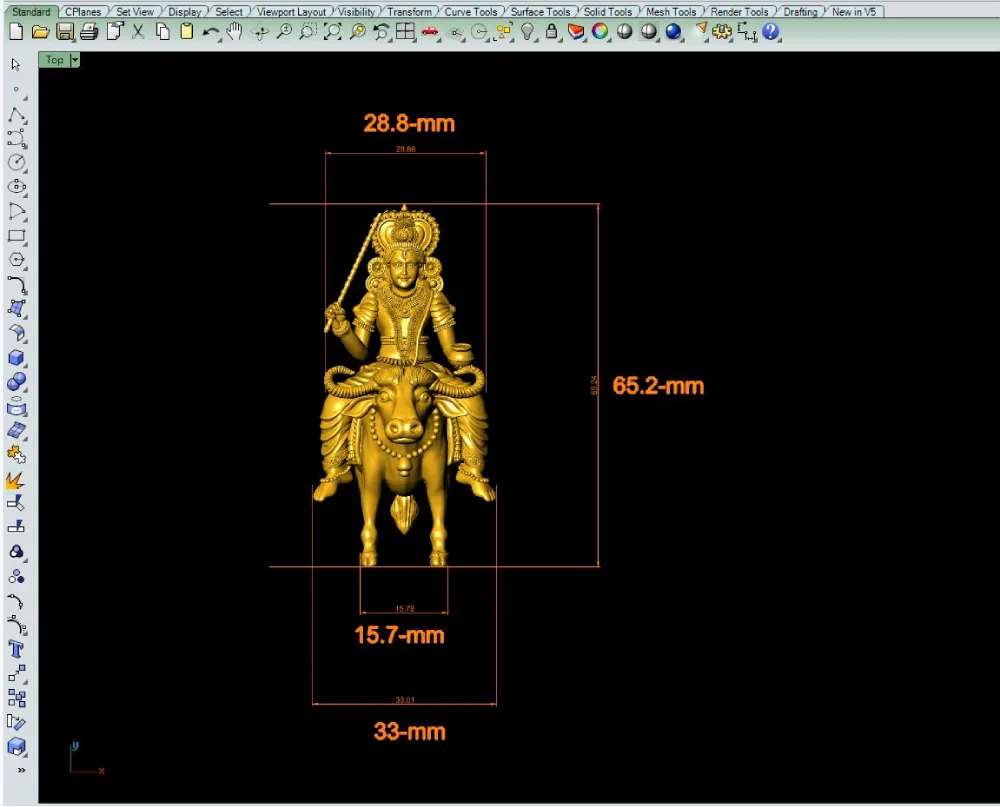Click the dimension tool icon in top toolbar
1000x807 pixels.
(x=746, y=31)
